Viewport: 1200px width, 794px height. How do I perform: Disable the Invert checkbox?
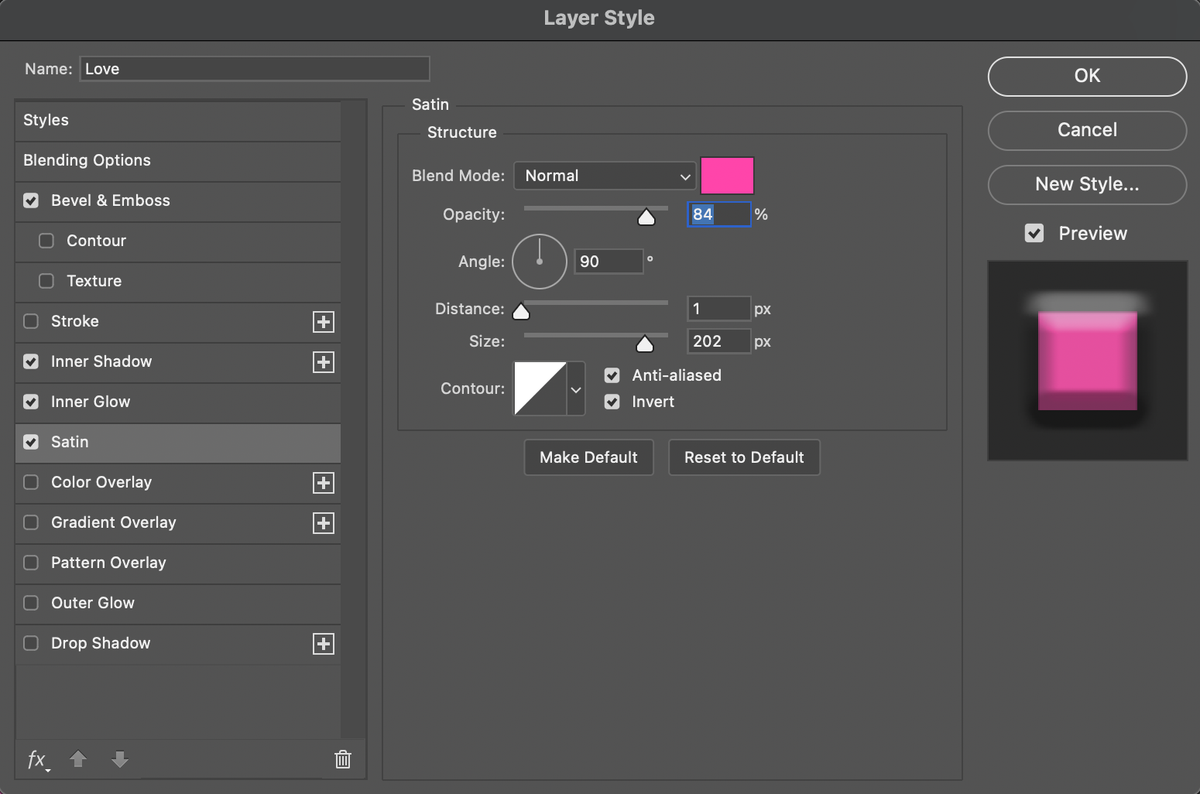pyautogui.click(x=612, y=402)
